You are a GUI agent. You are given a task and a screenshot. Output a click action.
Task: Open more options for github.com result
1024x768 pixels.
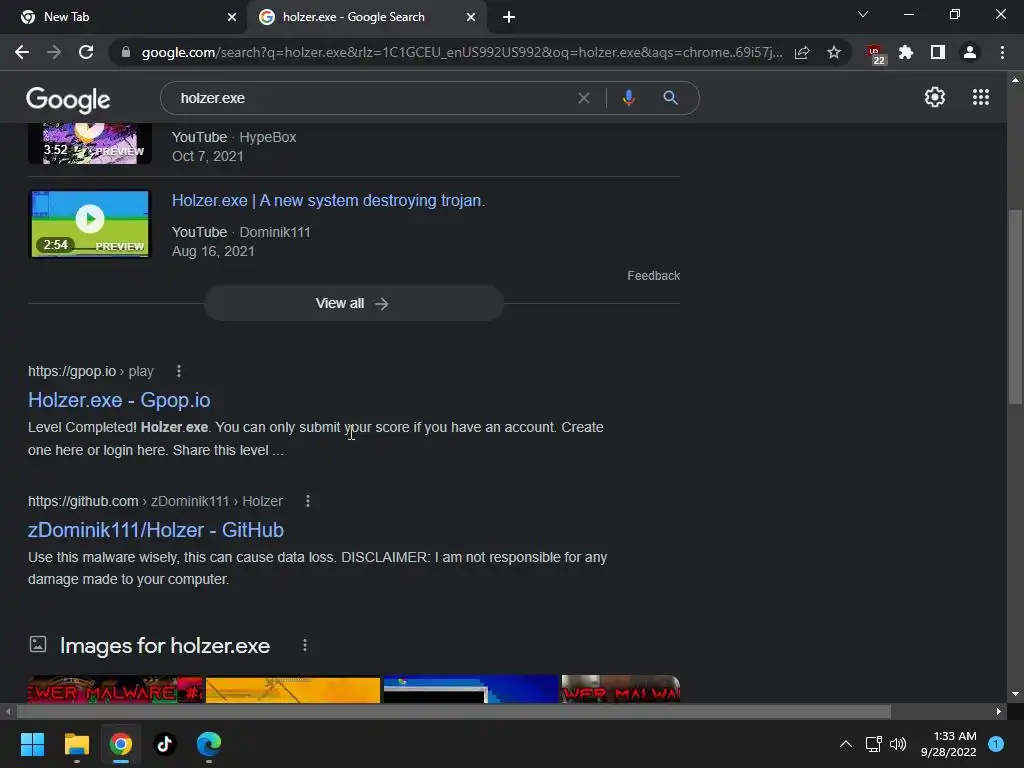[x=308, y=501]
